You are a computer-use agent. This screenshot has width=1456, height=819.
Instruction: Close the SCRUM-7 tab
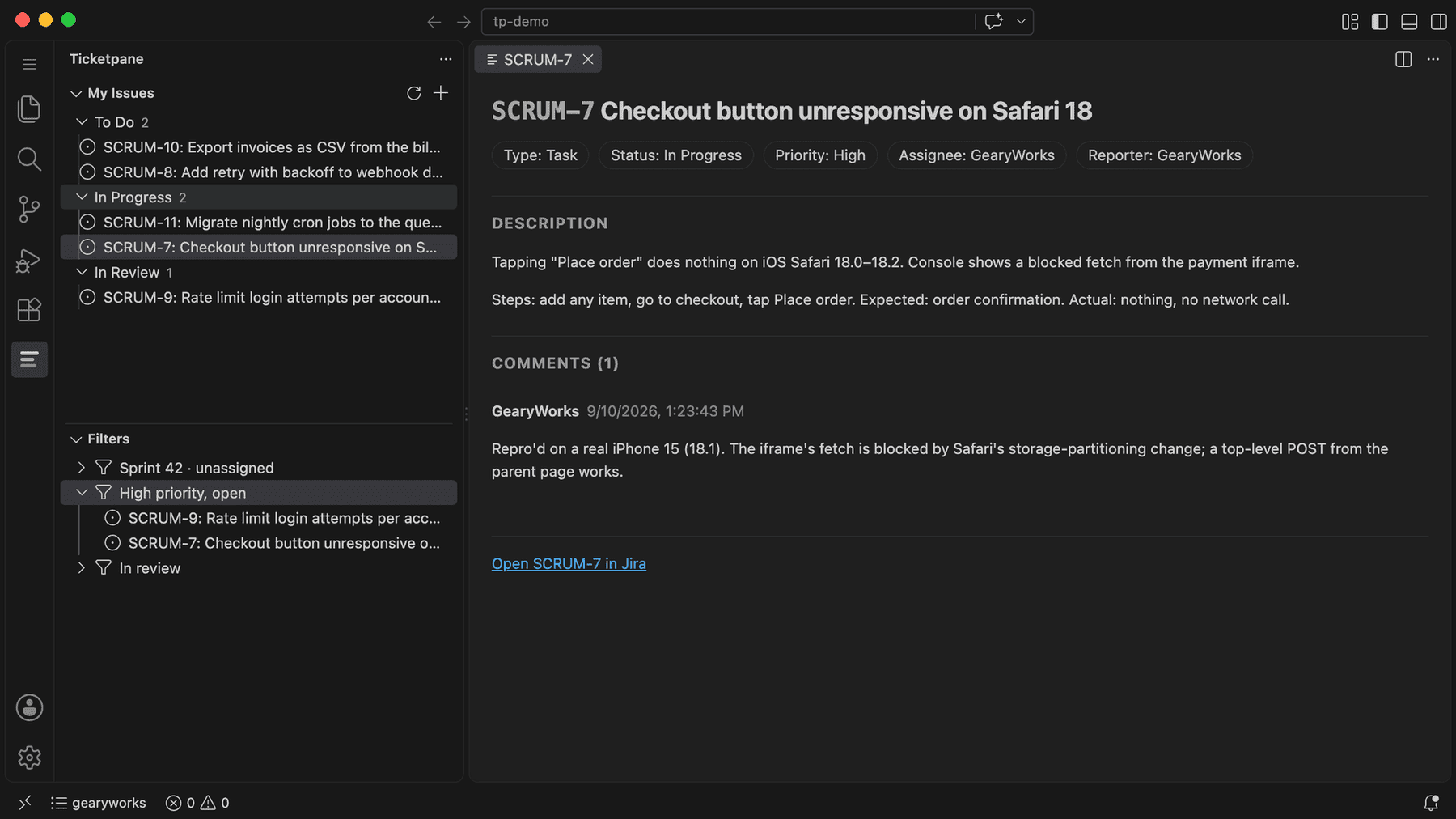pos(588,59)
